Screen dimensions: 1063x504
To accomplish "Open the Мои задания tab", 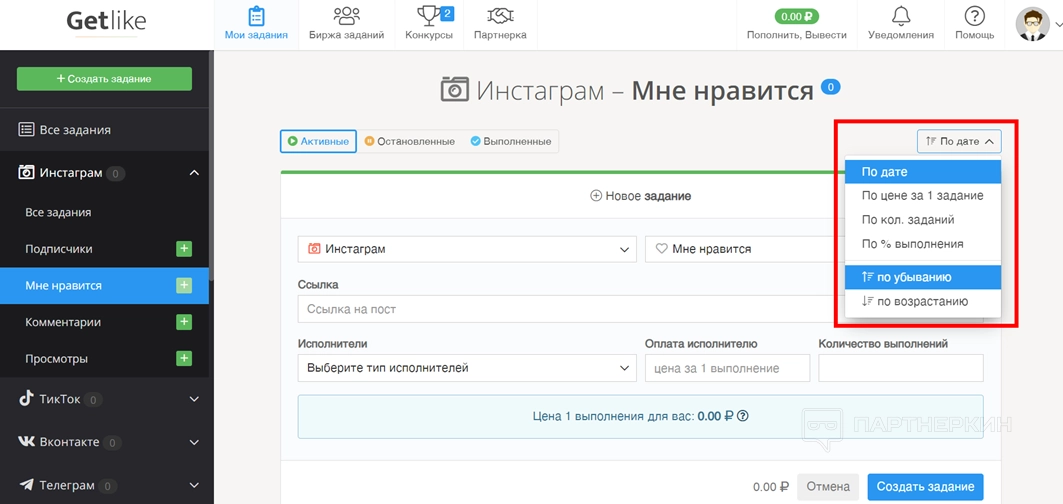I will [256, 24].
